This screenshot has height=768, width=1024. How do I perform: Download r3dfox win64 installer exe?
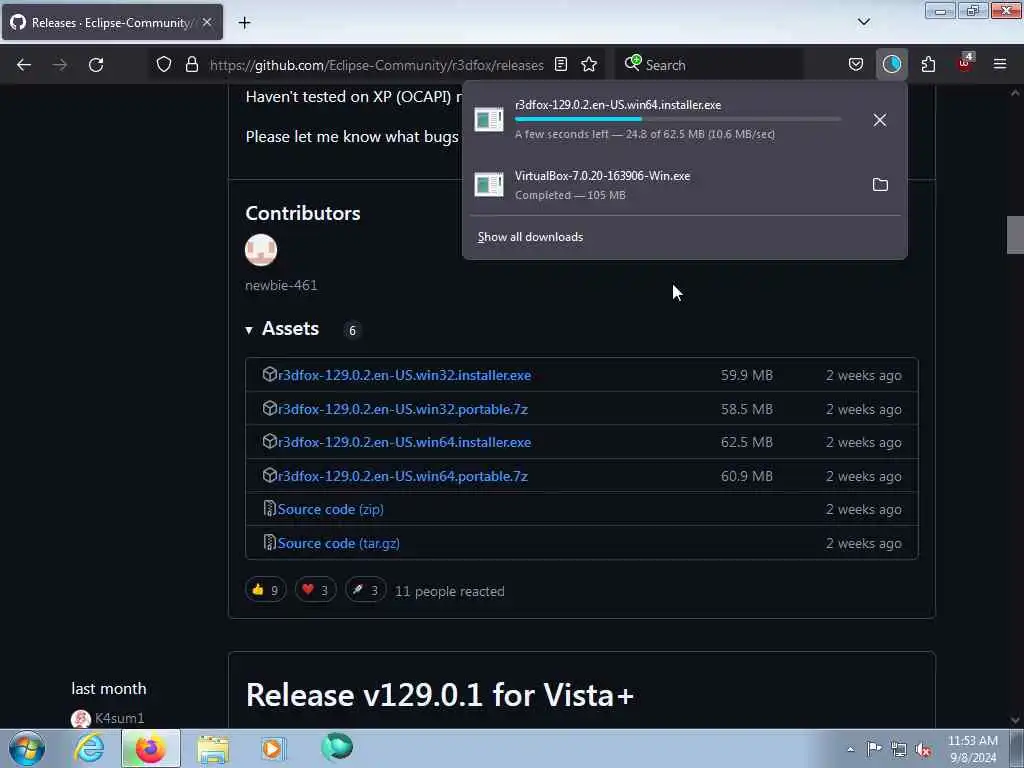[404, 443]
